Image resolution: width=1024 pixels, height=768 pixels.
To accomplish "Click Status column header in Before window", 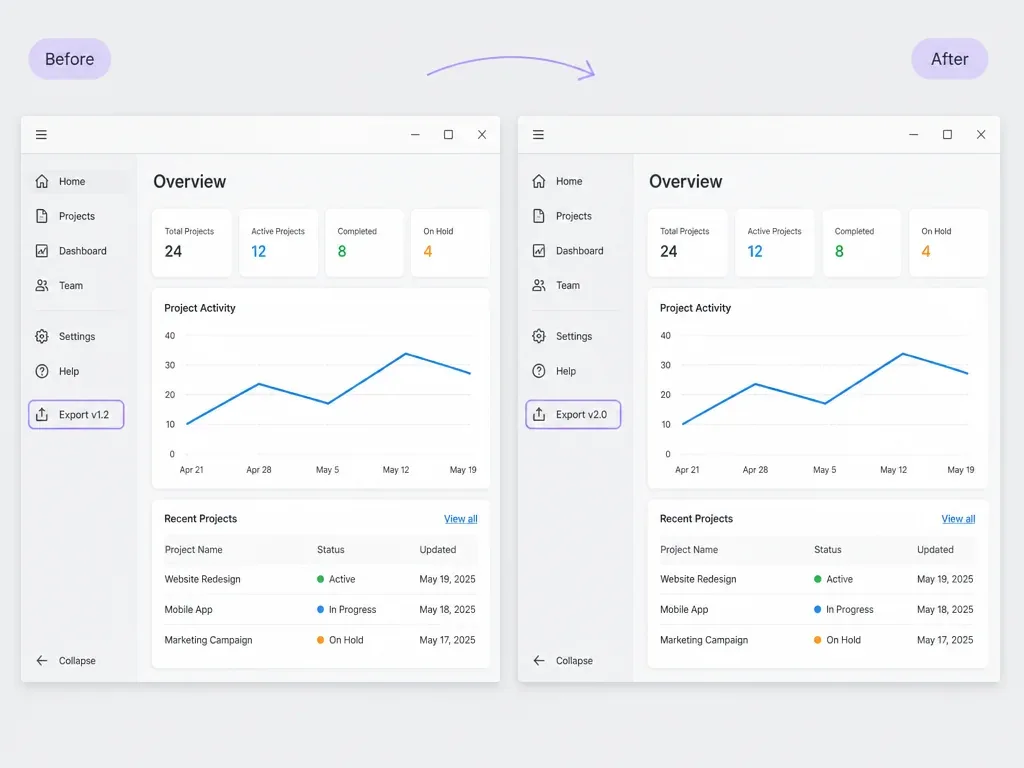I will pyautogui.click(x=330, y=550).
